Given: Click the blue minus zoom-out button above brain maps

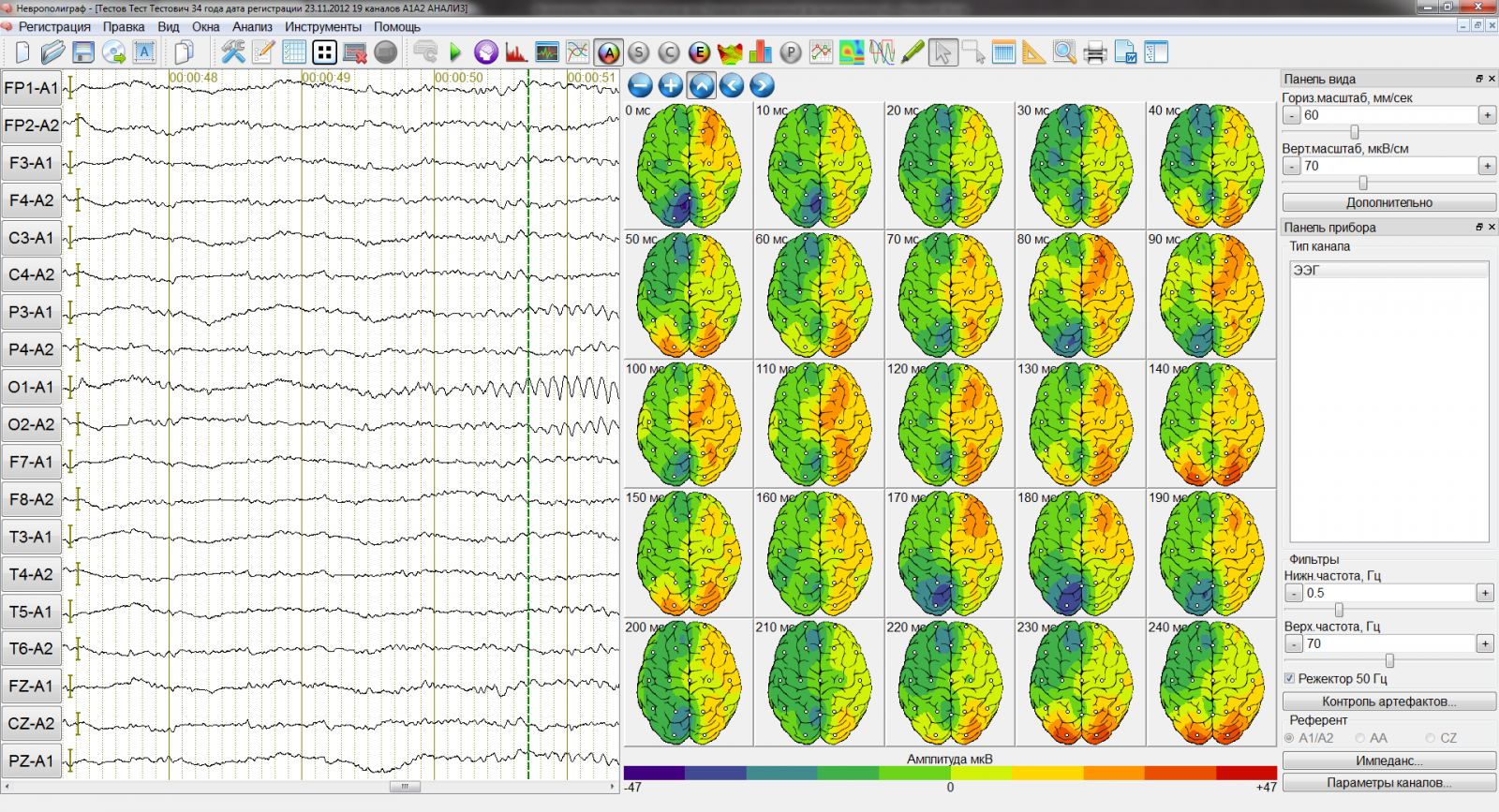Looking at the screenshot, I should click(x=640, y=86).
